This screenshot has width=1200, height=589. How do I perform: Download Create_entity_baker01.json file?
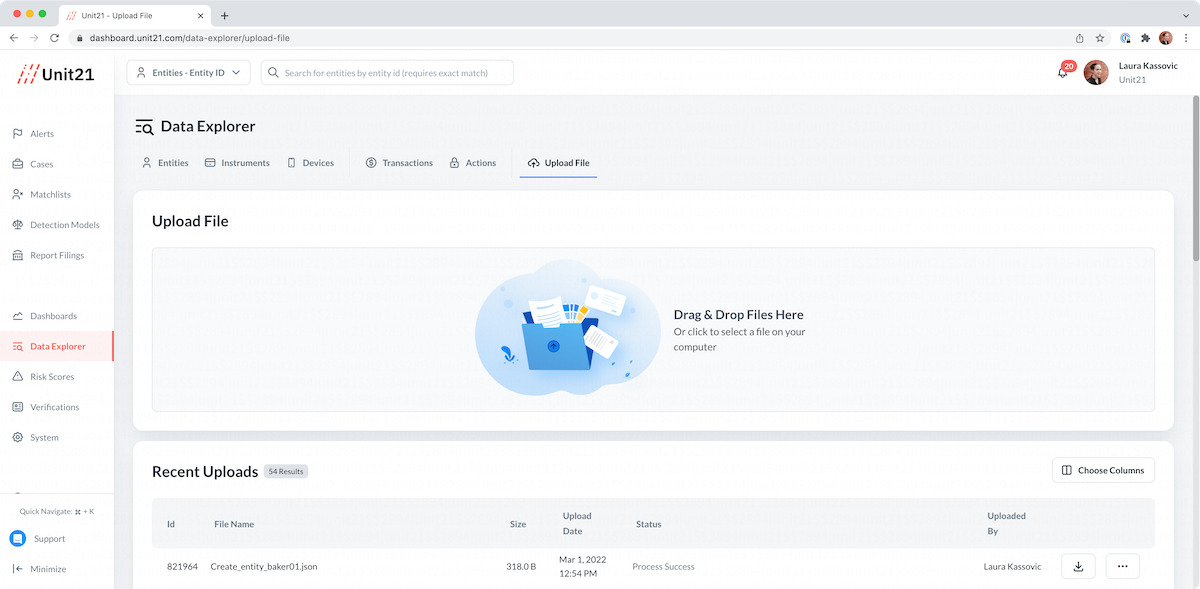click(1078, 567)
